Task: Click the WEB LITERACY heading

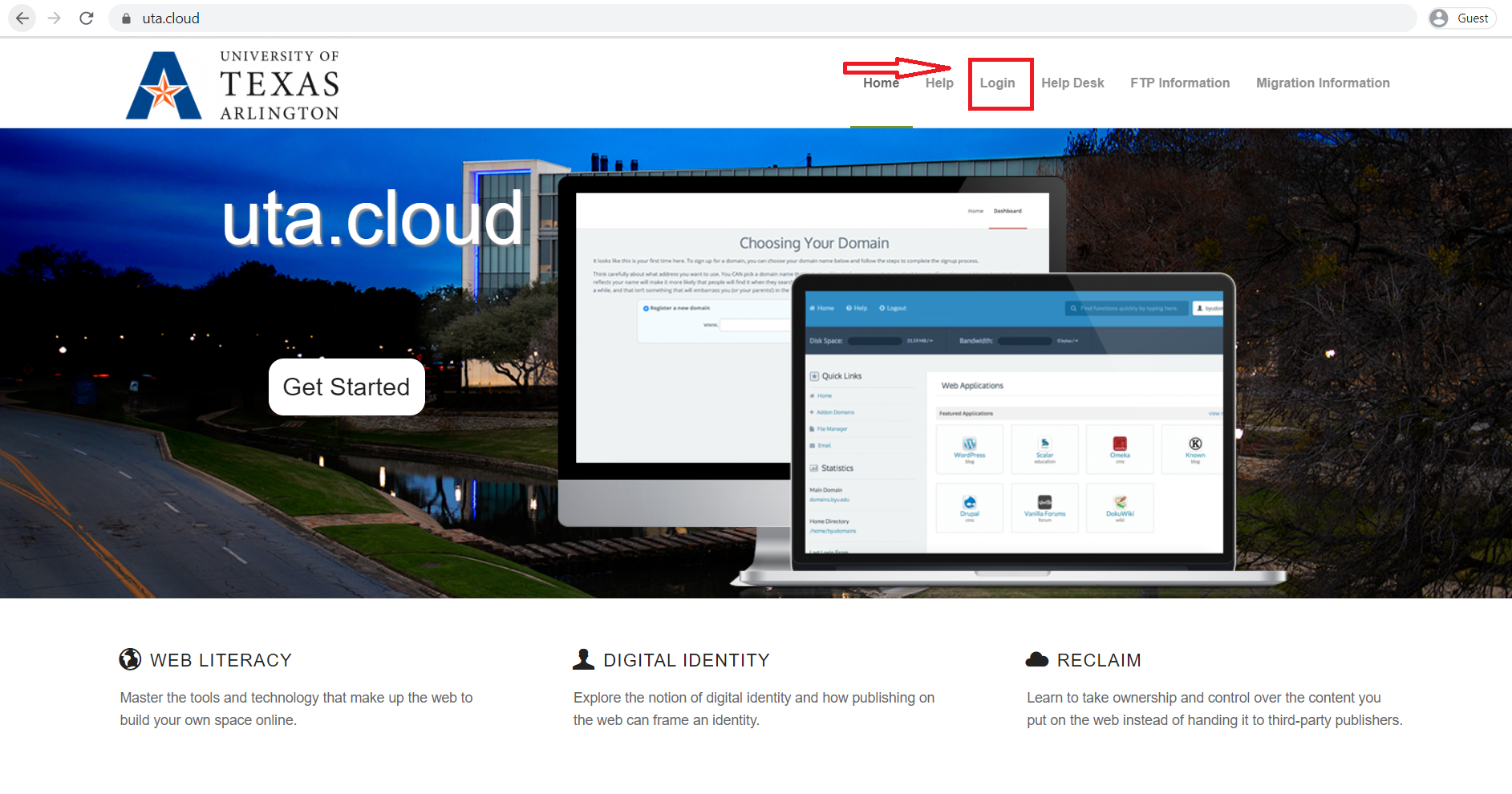Action: click(221, 660)
